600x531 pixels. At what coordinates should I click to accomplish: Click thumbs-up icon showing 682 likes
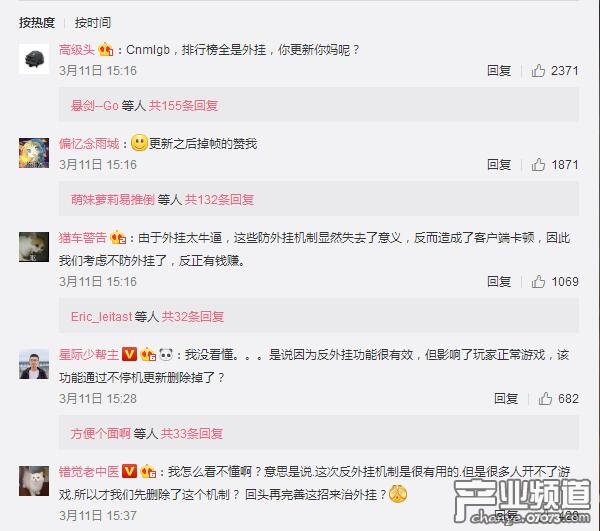pyautogui.click(x=545, y=399)
